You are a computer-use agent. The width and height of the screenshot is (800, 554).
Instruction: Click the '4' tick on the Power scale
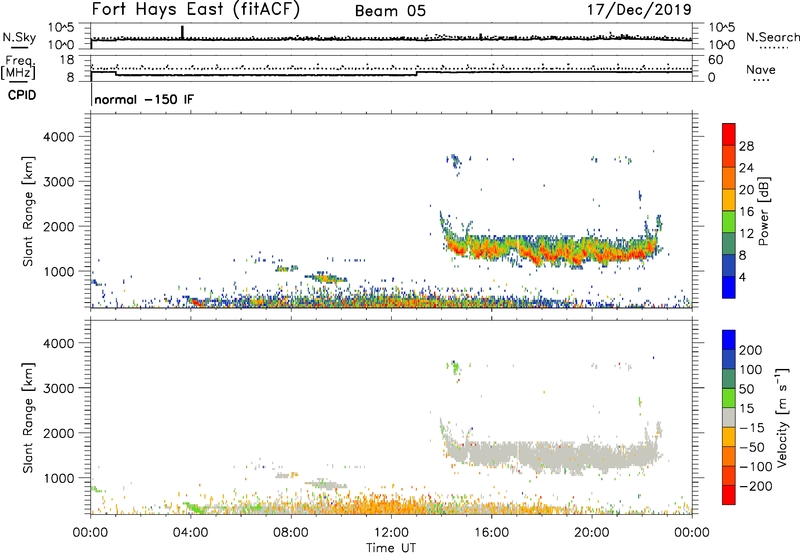tap(742, 277)
